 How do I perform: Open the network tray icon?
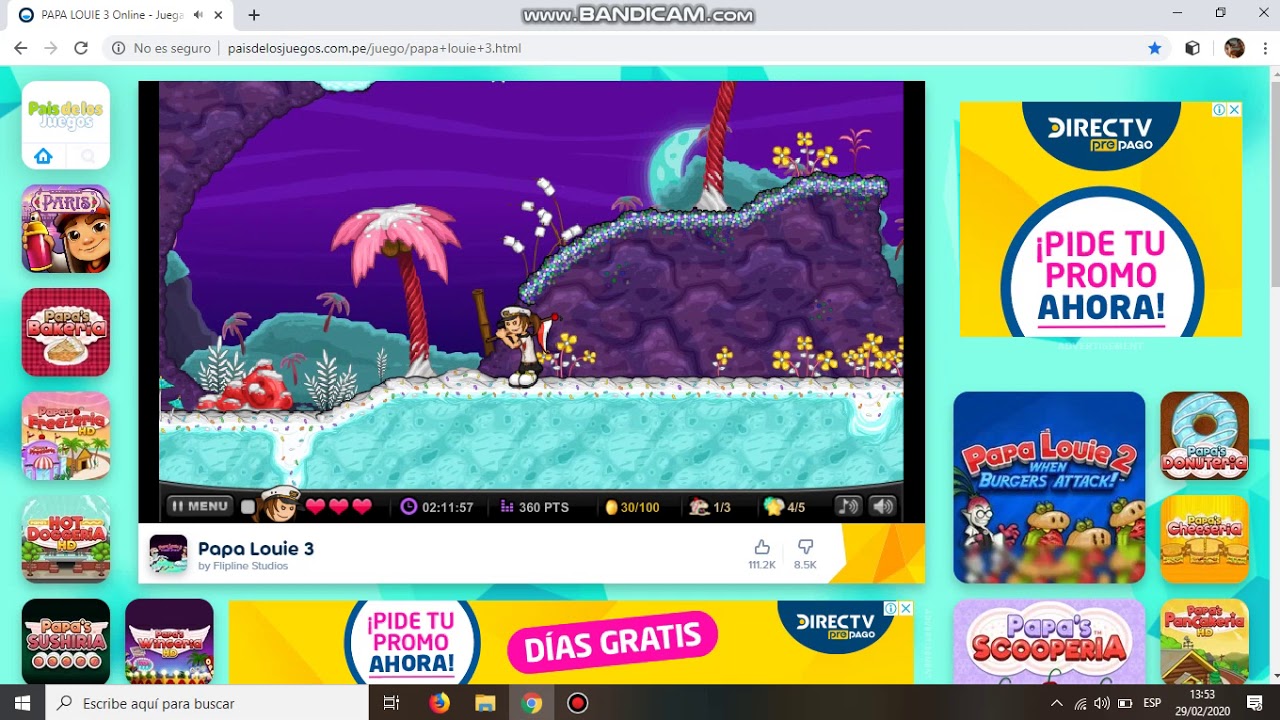tap(1080, 703)
